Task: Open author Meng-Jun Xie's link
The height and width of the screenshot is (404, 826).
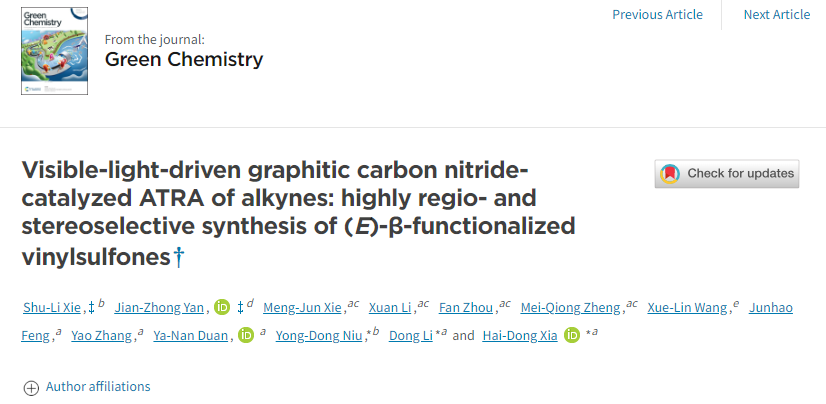Action: 302,308
